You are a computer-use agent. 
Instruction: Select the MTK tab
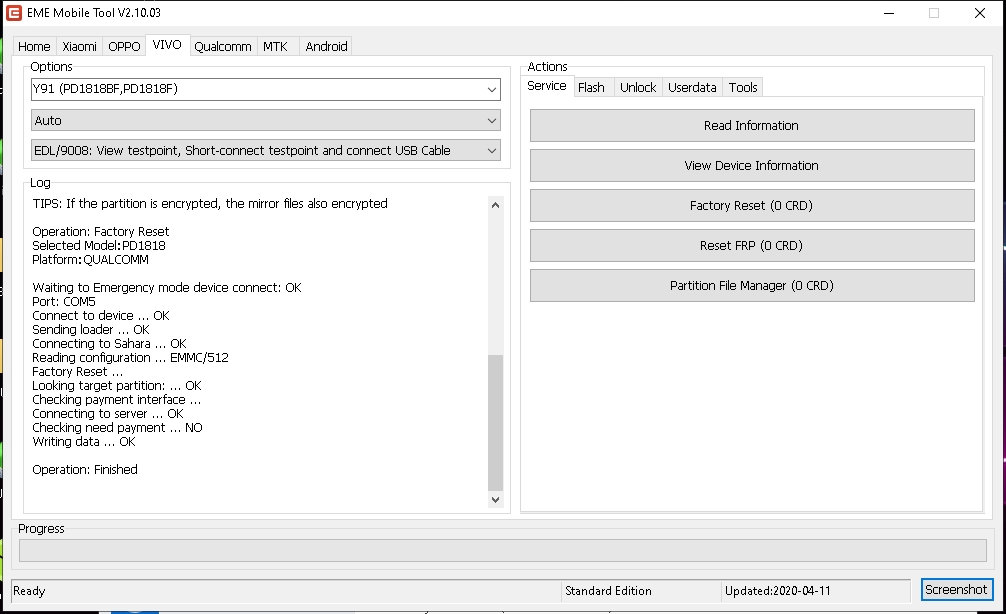point(275,46)
